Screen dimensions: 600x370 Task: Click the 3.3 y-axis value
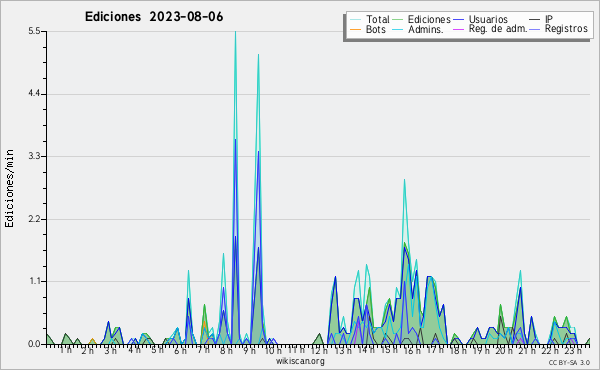tap(34, 156)
